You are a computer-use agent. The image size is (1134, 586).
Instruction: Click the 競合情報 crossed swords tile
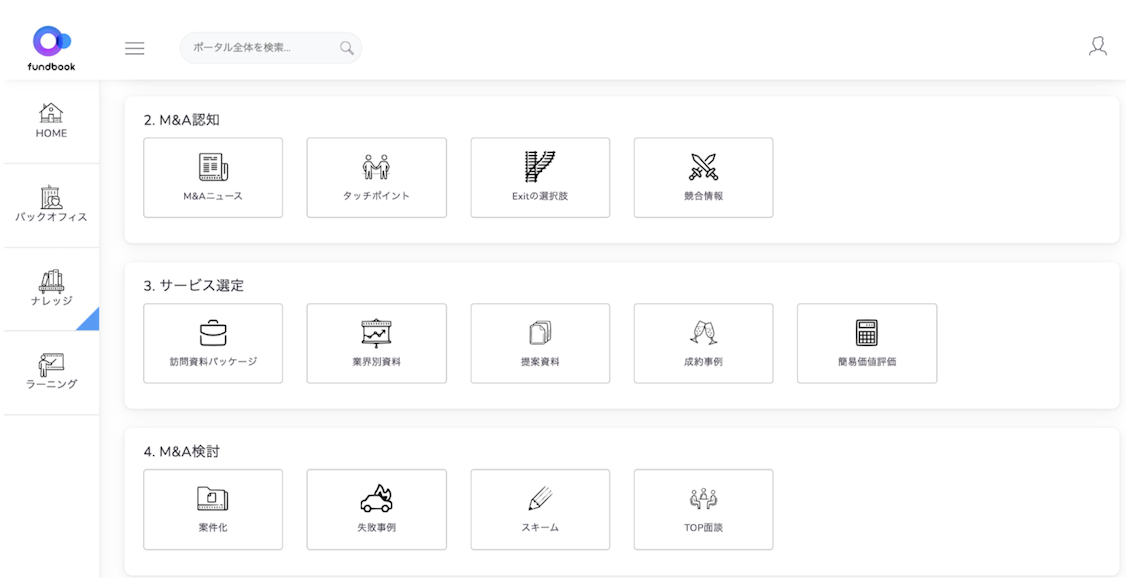pyautogui.click(x=704, y=178)
